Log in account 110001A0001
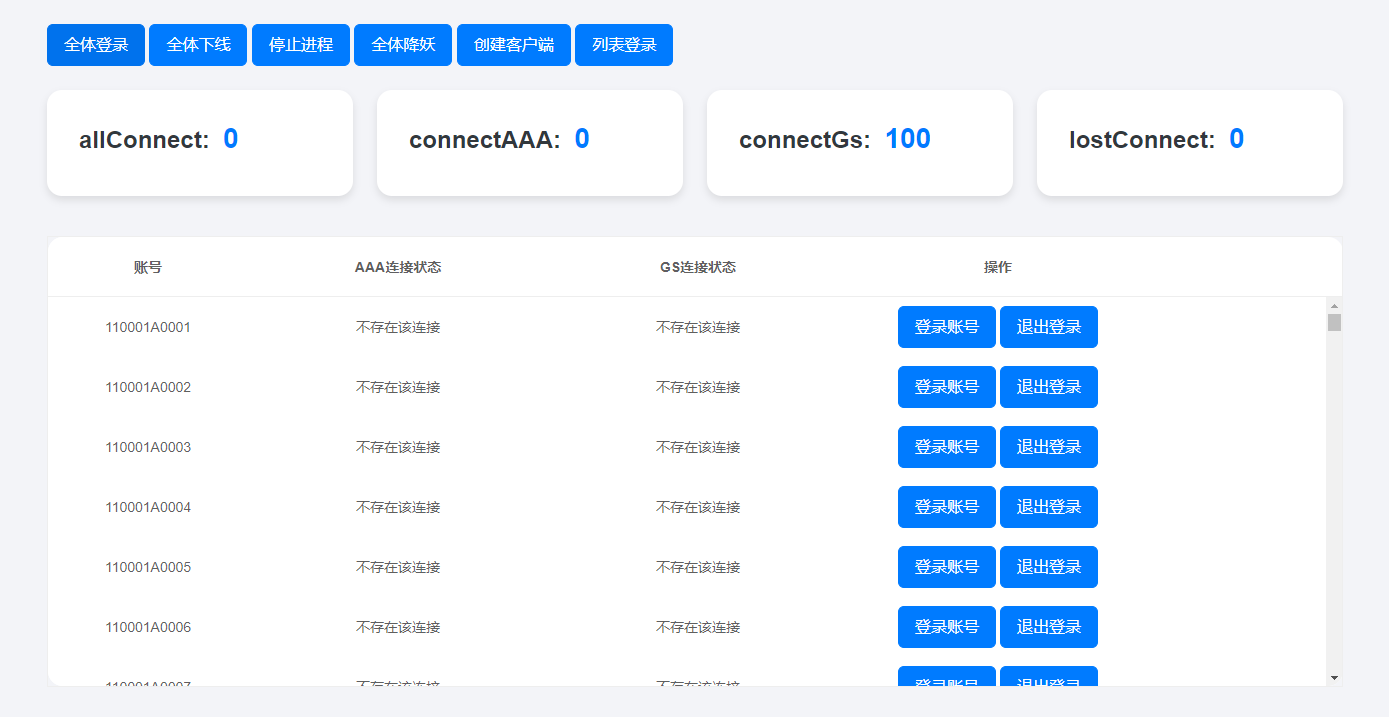The width and height of the screenshot is (1389, 717). click(x=946, y=327)
